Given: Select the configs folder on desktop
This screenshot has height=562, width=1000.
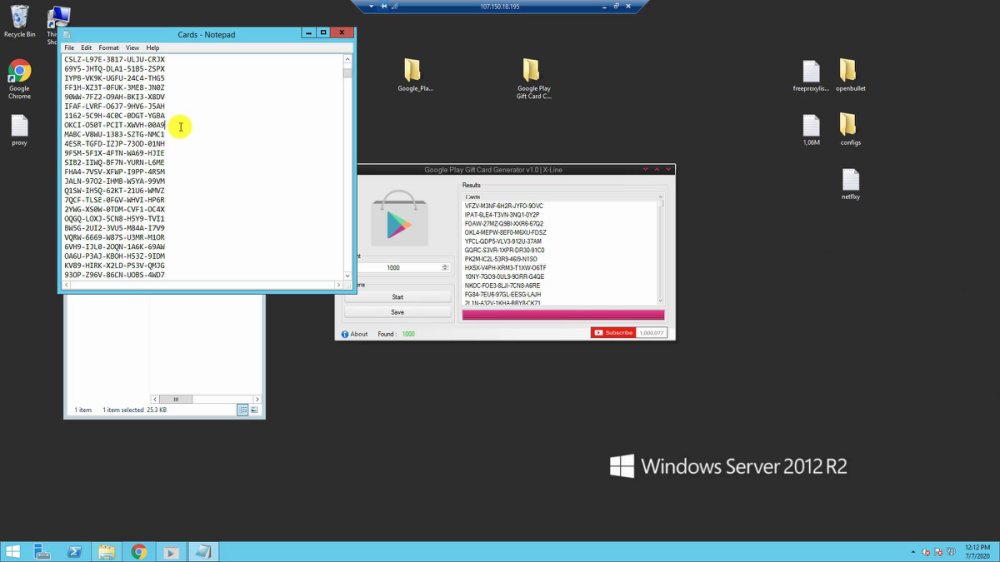Looking at the screenshot, I should coord(849,129).
